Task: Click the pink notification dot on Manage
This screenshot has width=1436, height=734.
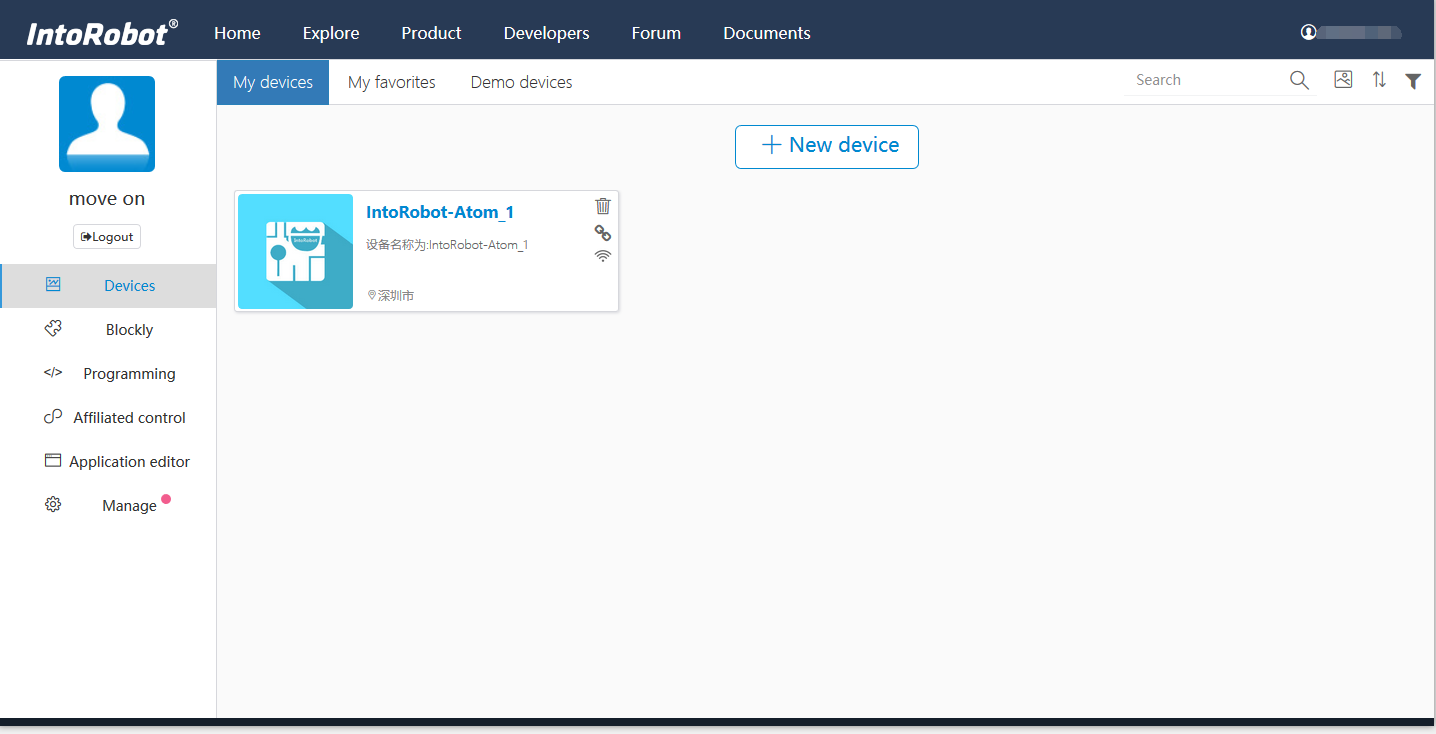Action: click(x=166, y=499)
